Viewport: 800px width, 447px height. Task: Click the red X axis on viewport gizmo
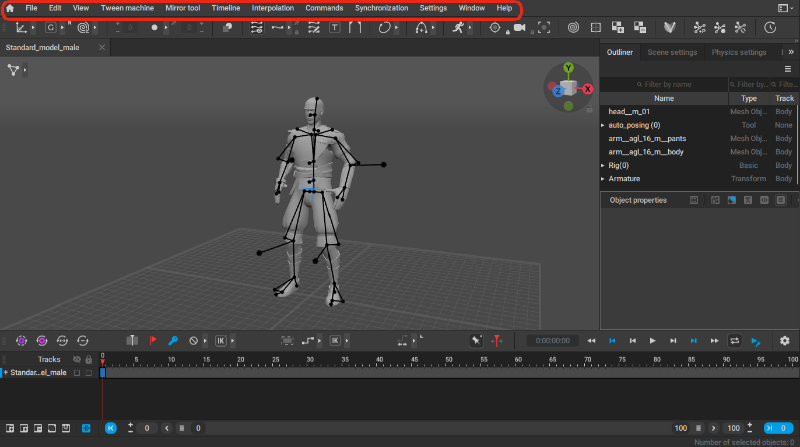pos(587,89)
